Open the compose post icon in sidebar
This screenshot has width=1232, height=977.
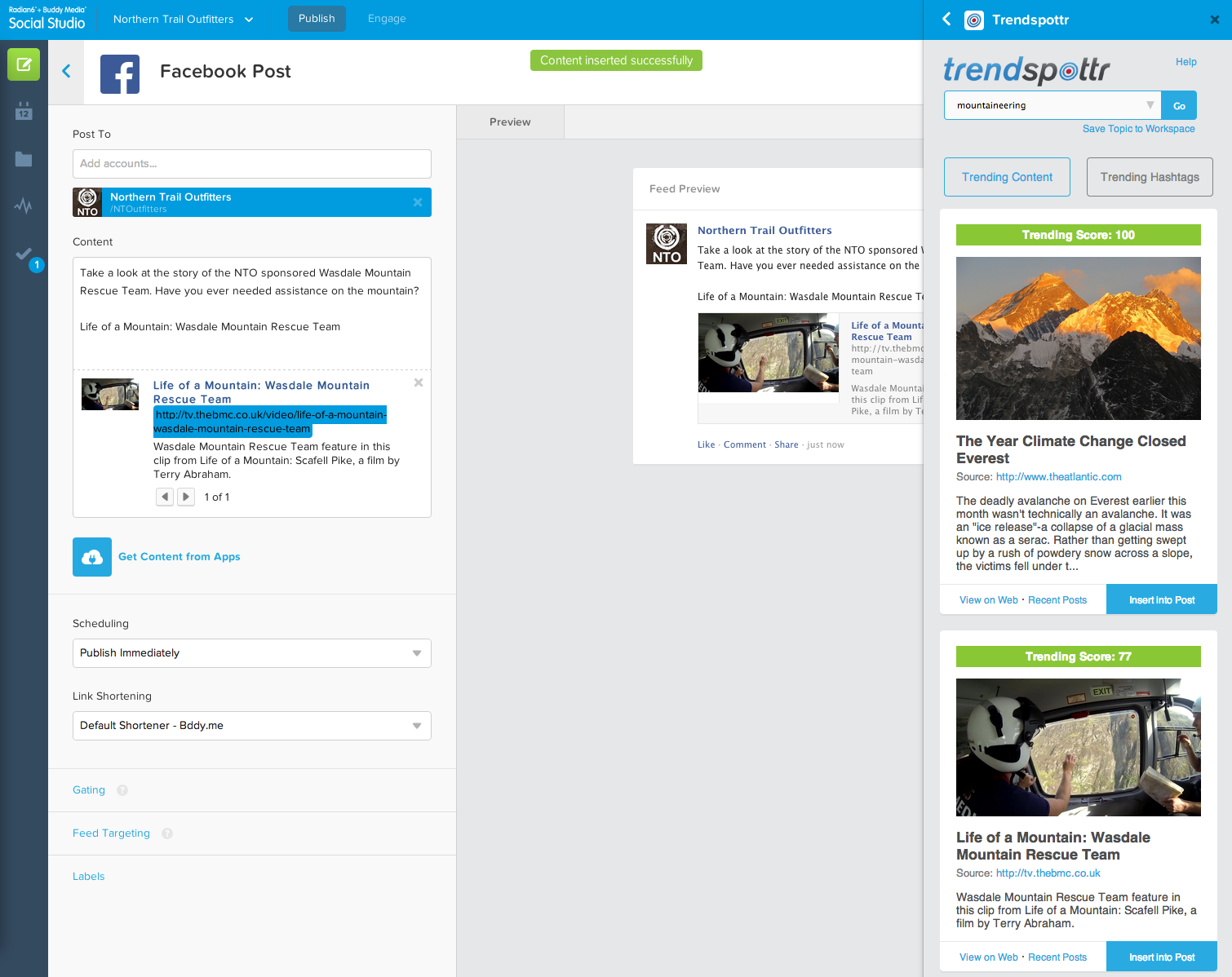pyautogui.click(x=24, y=64)
